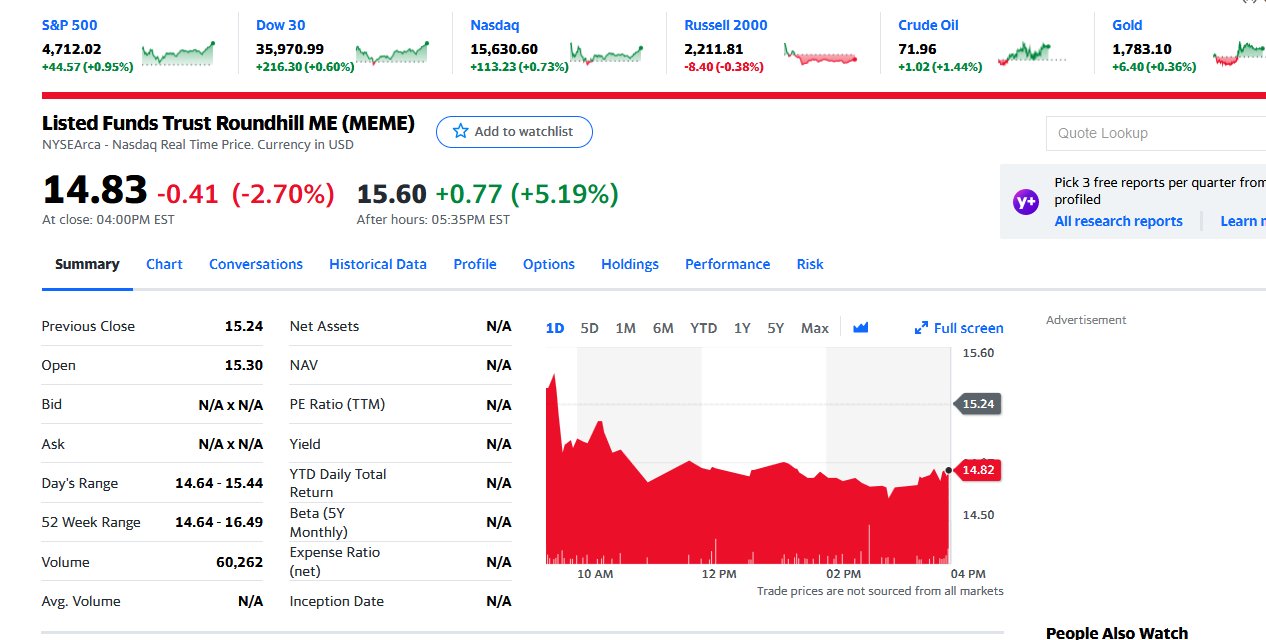Viewport: 1266px width, 640px height.
Task: Click the Russell 2000 change -8.40 (-0.38%)
Action: point(724,67)
